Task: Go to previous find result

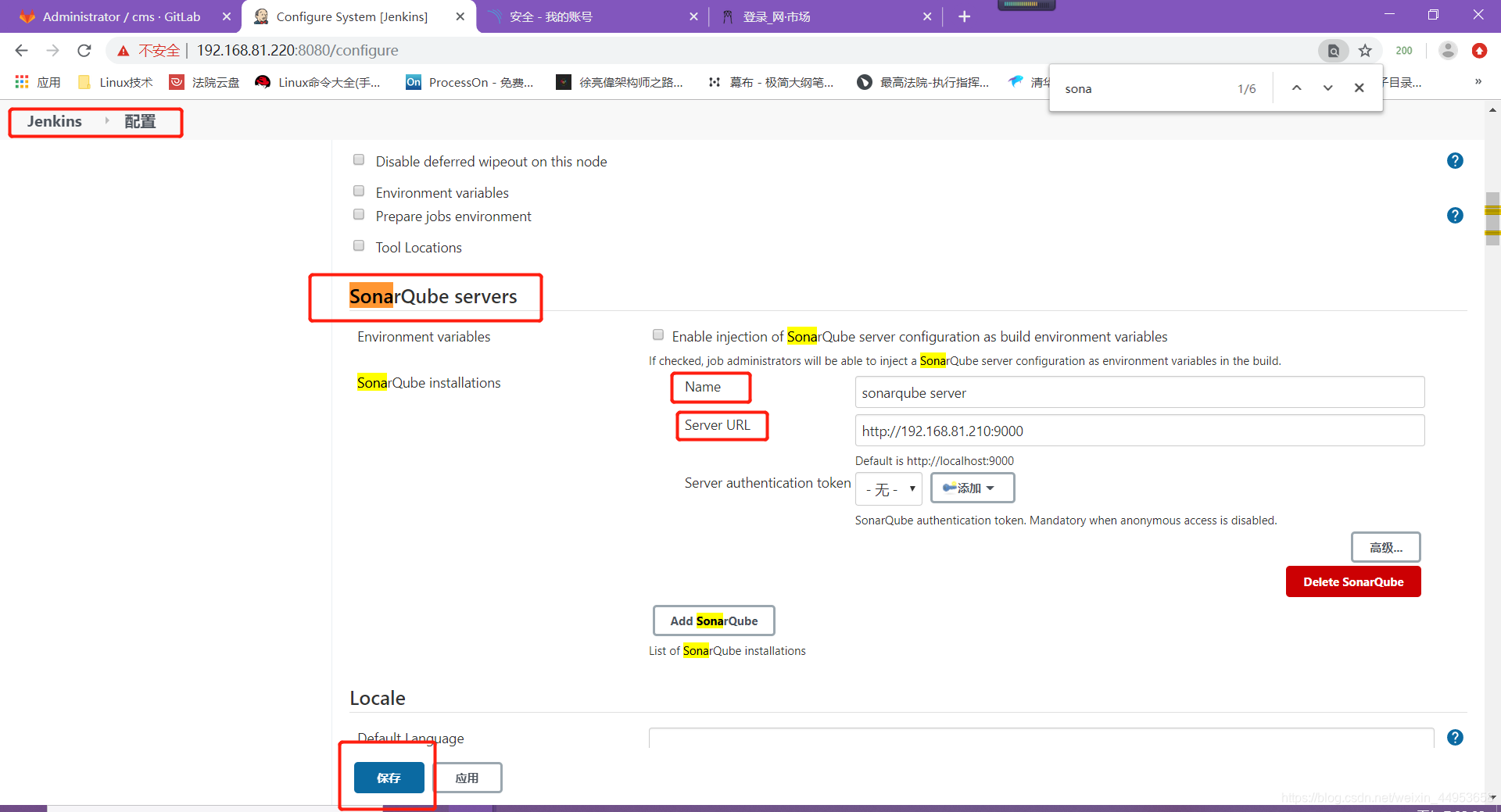Action: coord(1296,88)
